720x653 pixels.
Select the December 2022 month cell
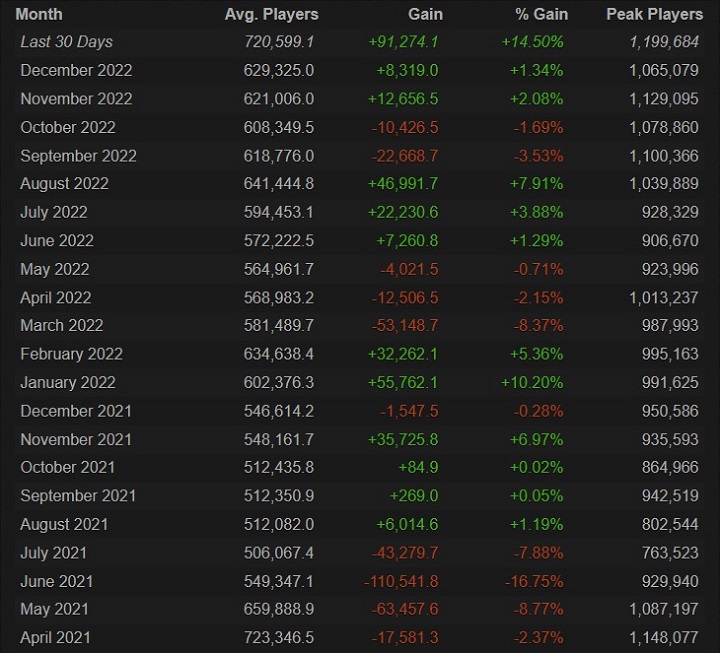point(78,70)
